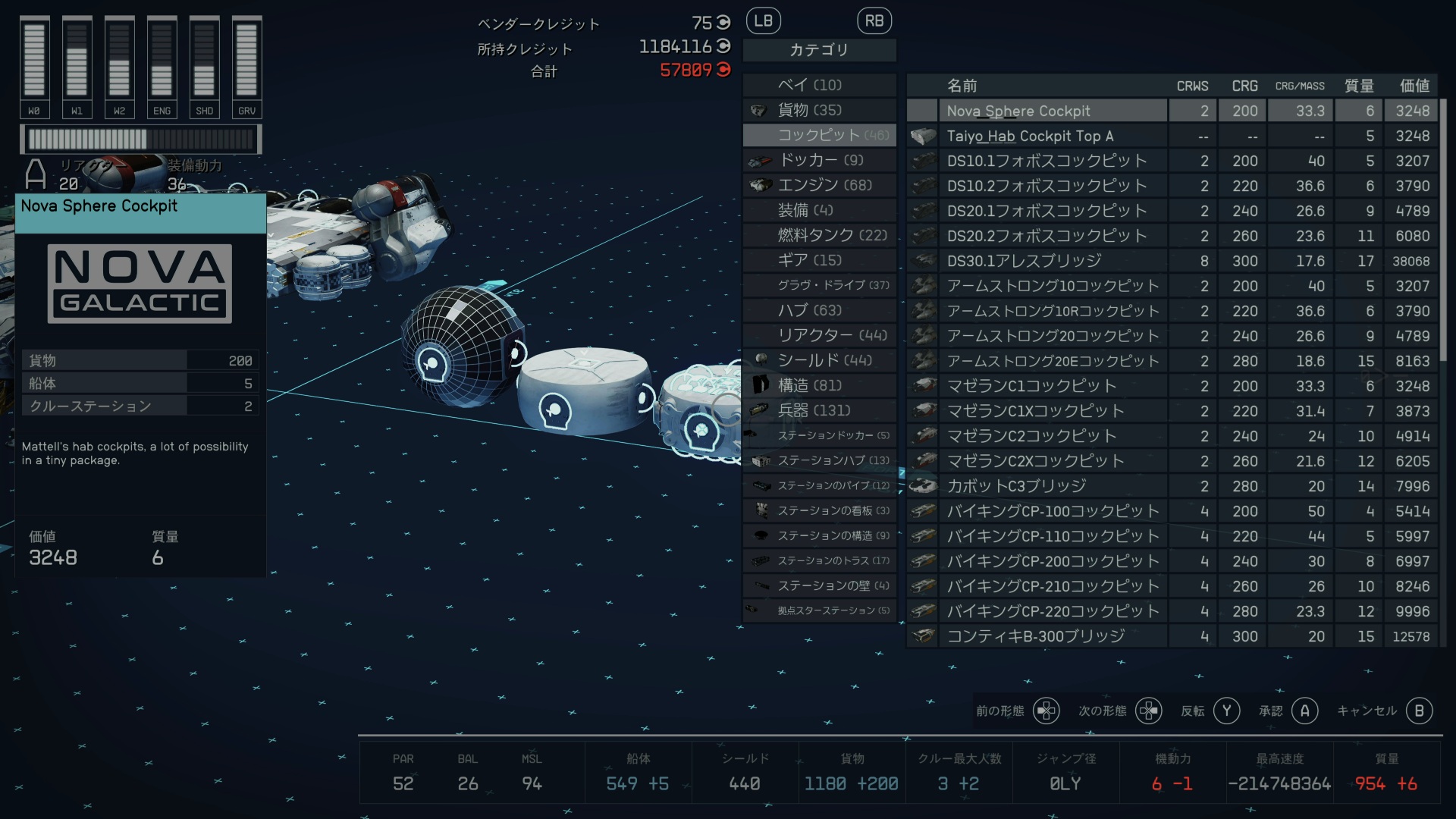Select the シールド (44) category
Image resolution: width=1456 pixels, height=819 pixels.
click(x=820, y=360)
